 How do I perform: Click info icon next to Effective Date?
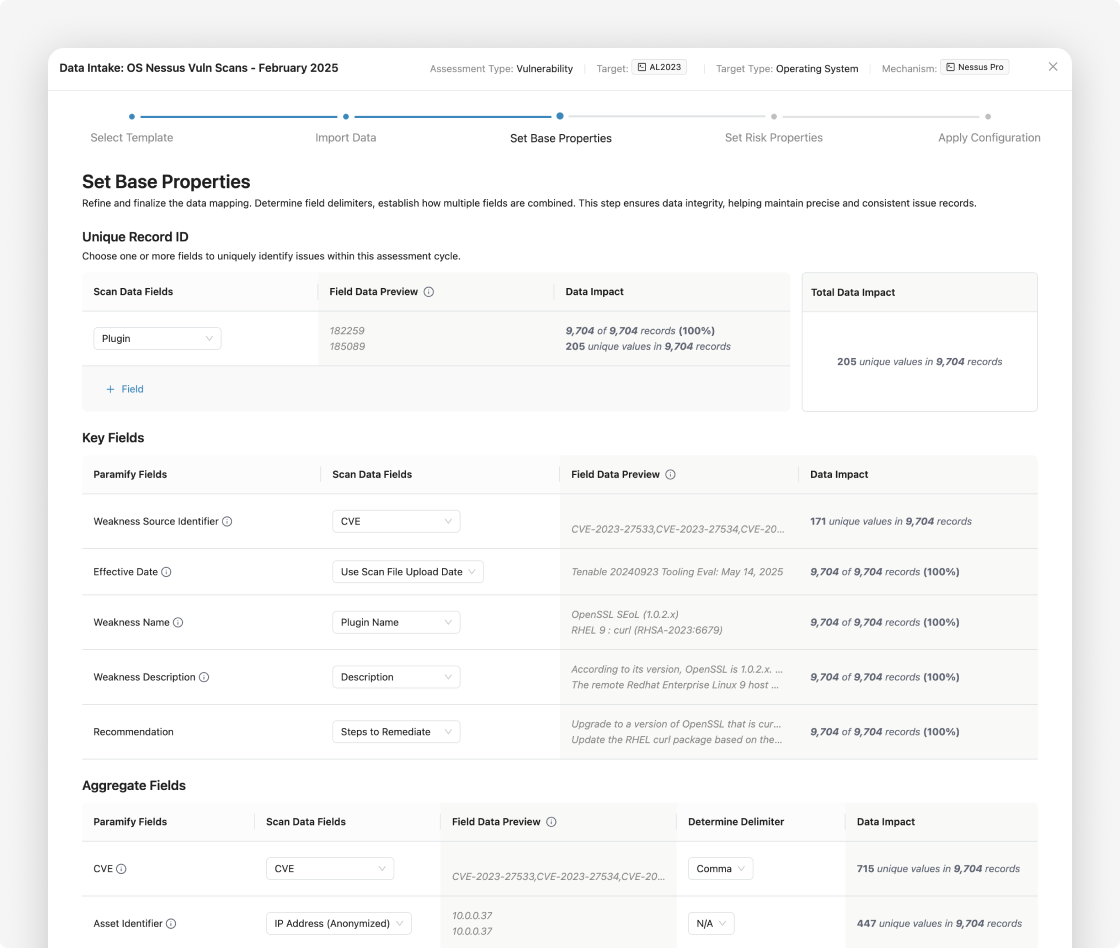(x=166, y=572)
